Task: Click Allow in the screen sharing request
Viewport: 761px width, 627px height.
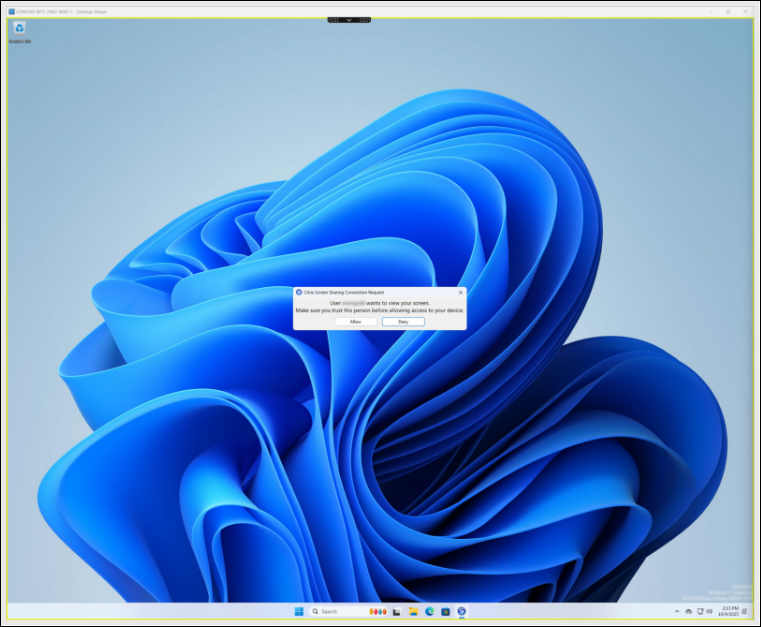Action: pos(356,322)
